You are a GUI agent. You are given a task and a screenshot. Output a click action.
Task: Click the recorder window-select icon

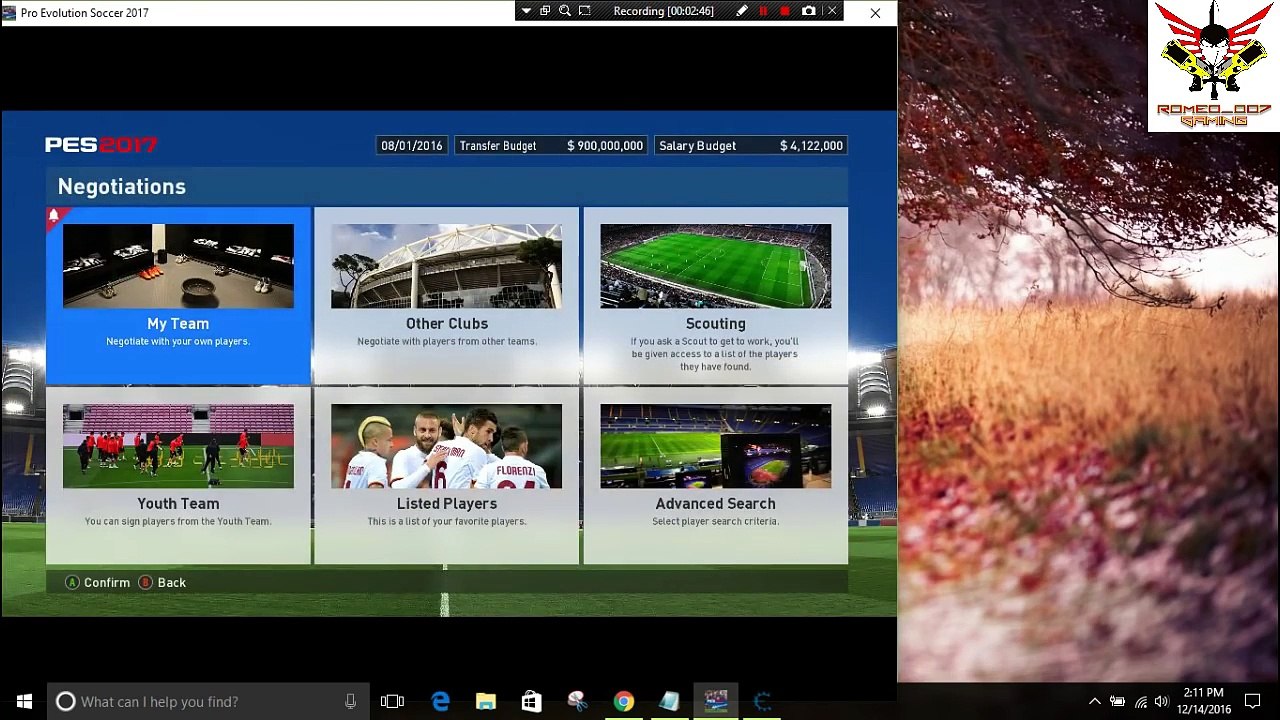click(x=545, y=11)
